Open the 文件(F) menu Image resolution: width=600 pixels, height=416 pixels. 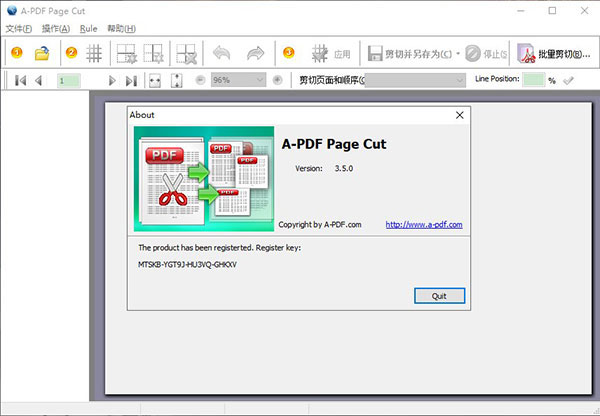click(x=19, y=28)
